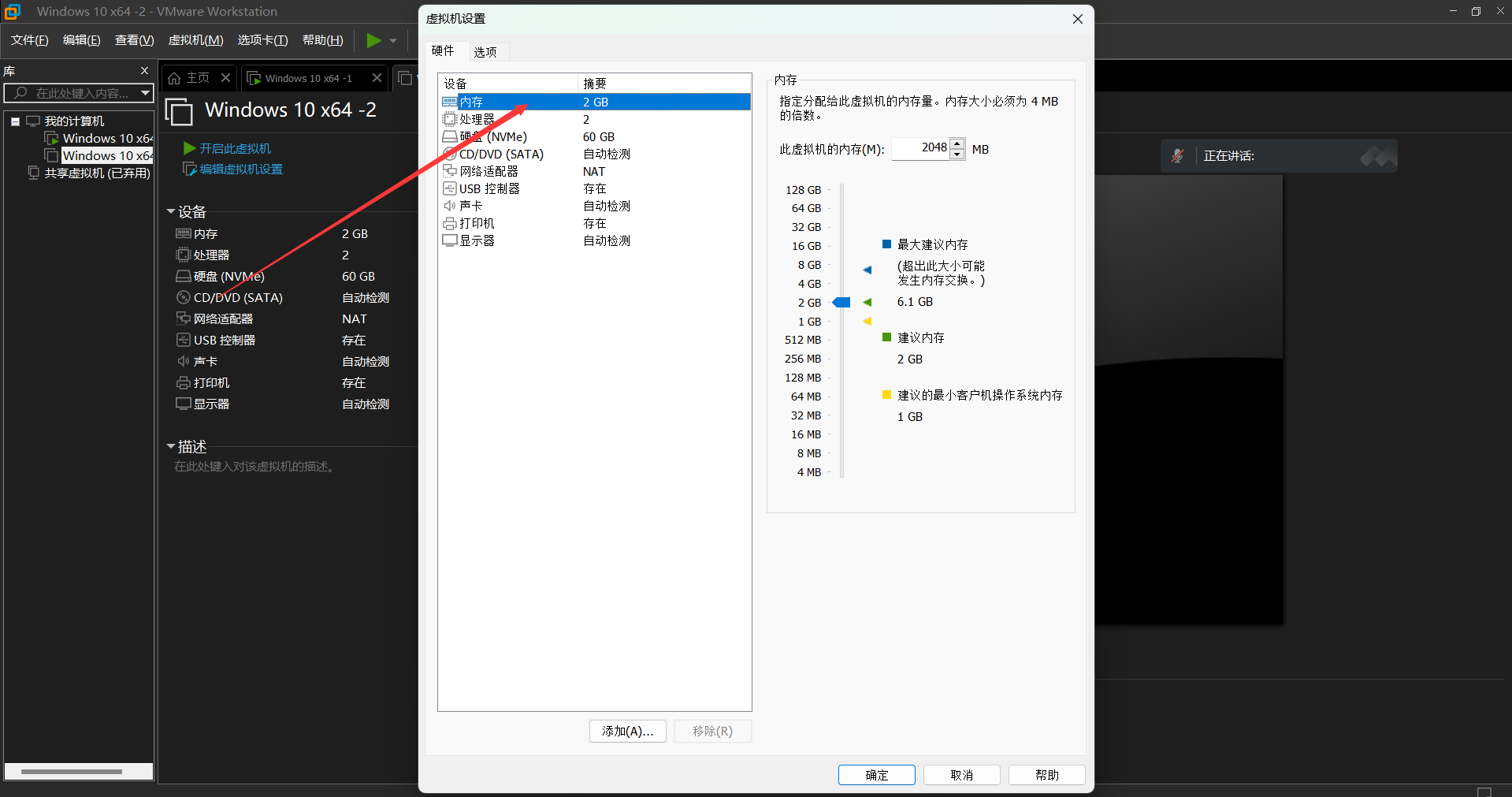
Task: Click the 128 GB label on memory scale
Action: tap(803, 190)
